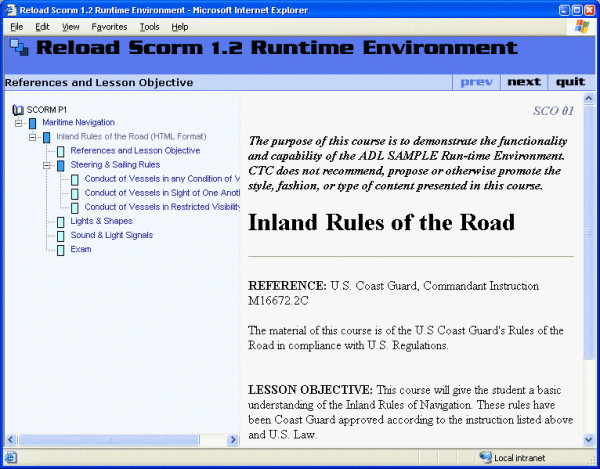Click the tree panel scroll right arrow
The width and height of the screenshot is (600, 469).
[232, 440]
